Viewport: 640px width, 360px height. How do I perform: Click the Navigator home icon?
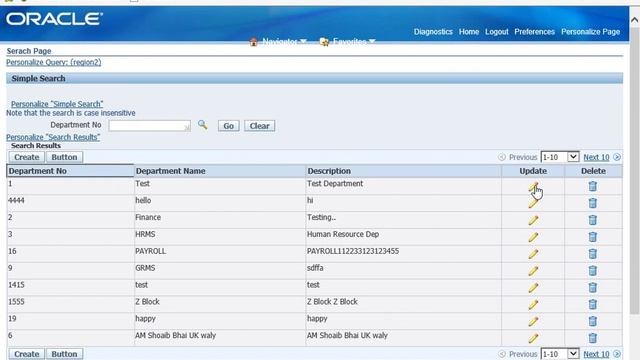[253, 42]
